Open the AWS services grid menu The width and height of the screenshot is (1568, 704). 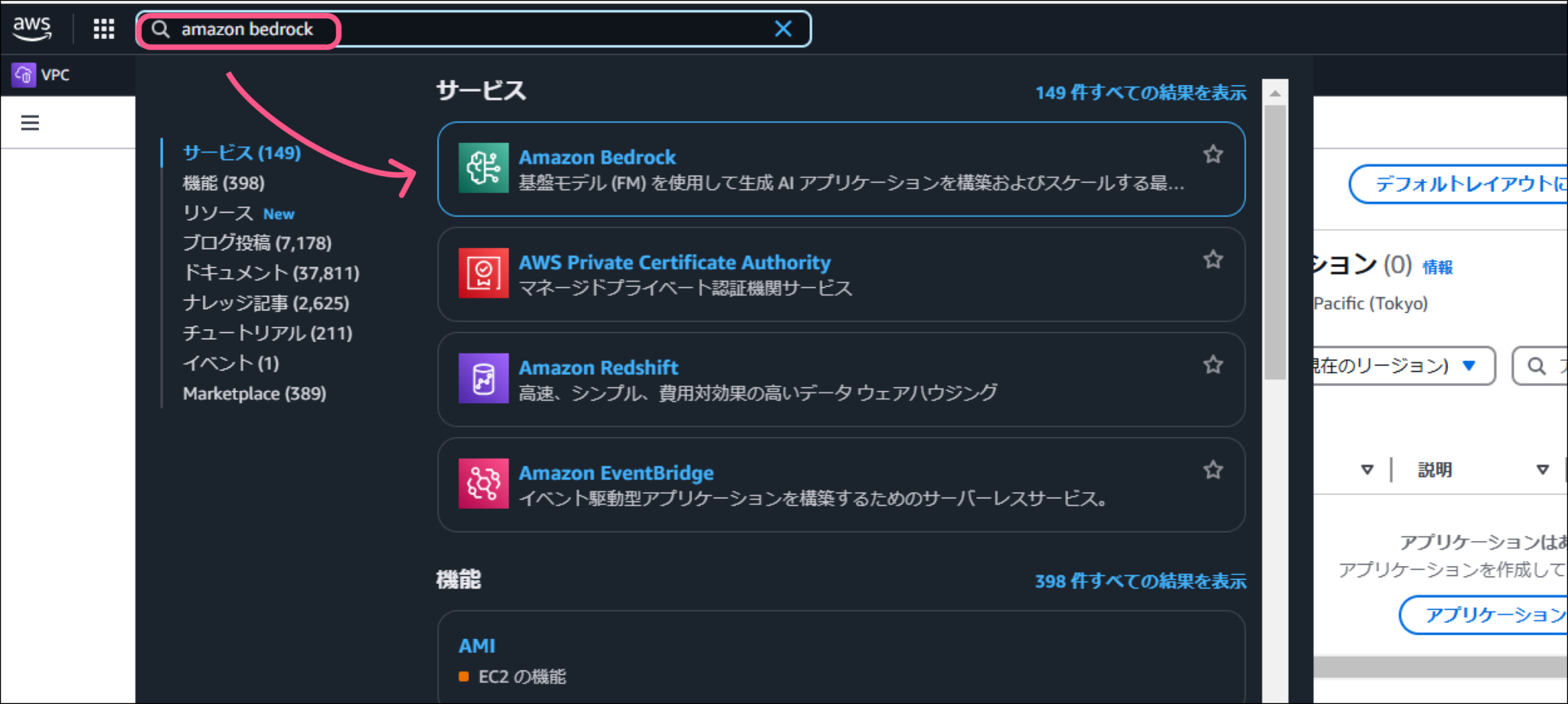(x=103, y=28)
